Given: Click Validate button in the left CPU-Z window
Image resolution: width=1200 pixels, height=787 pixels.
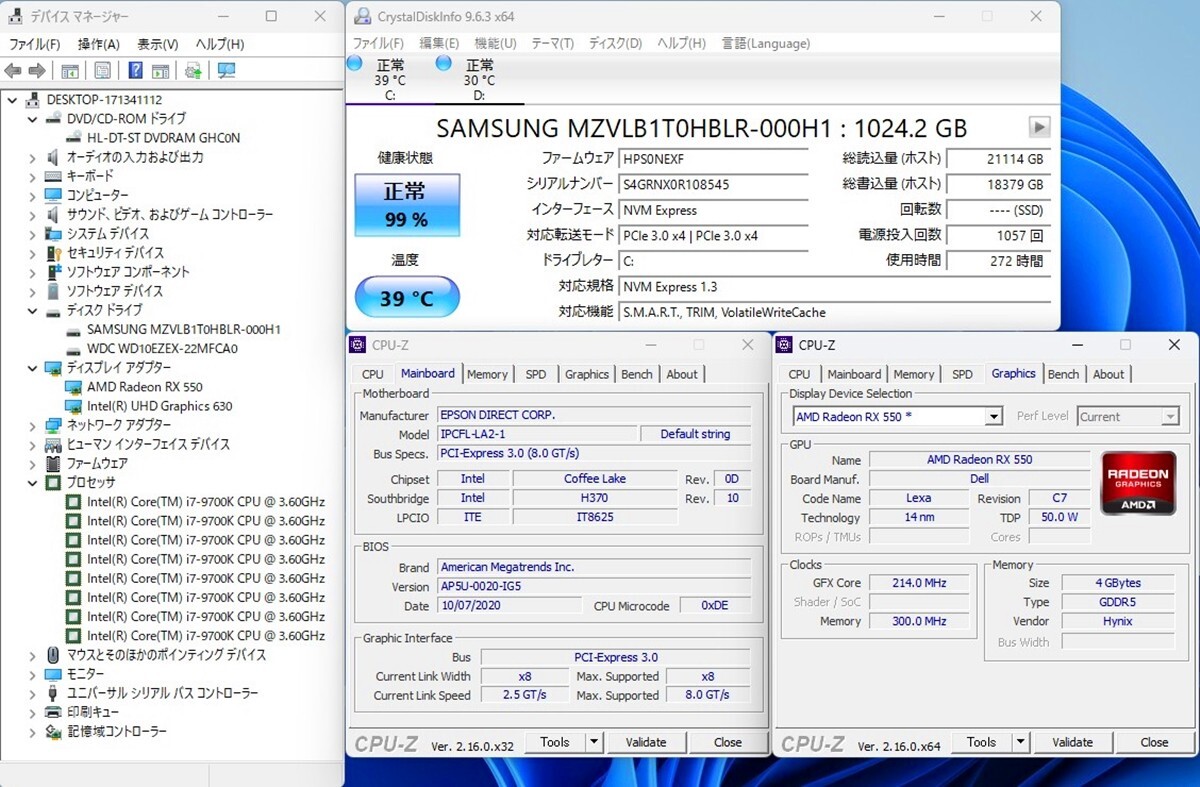Looking at the screenshot, I should pos(645,742).
